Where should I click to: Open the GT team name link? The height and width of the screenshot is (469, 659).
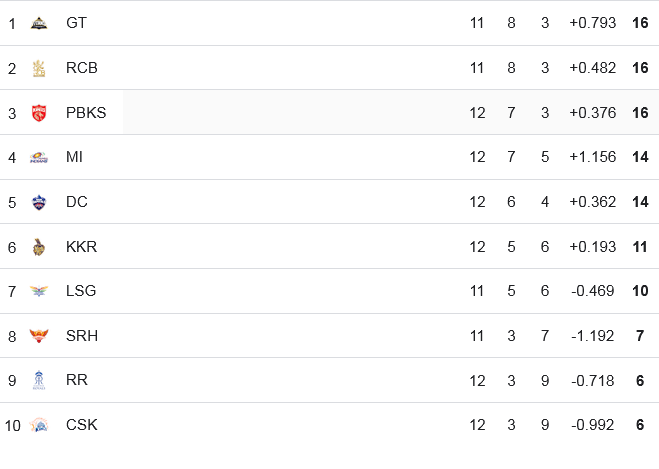[x=76, y=23]
